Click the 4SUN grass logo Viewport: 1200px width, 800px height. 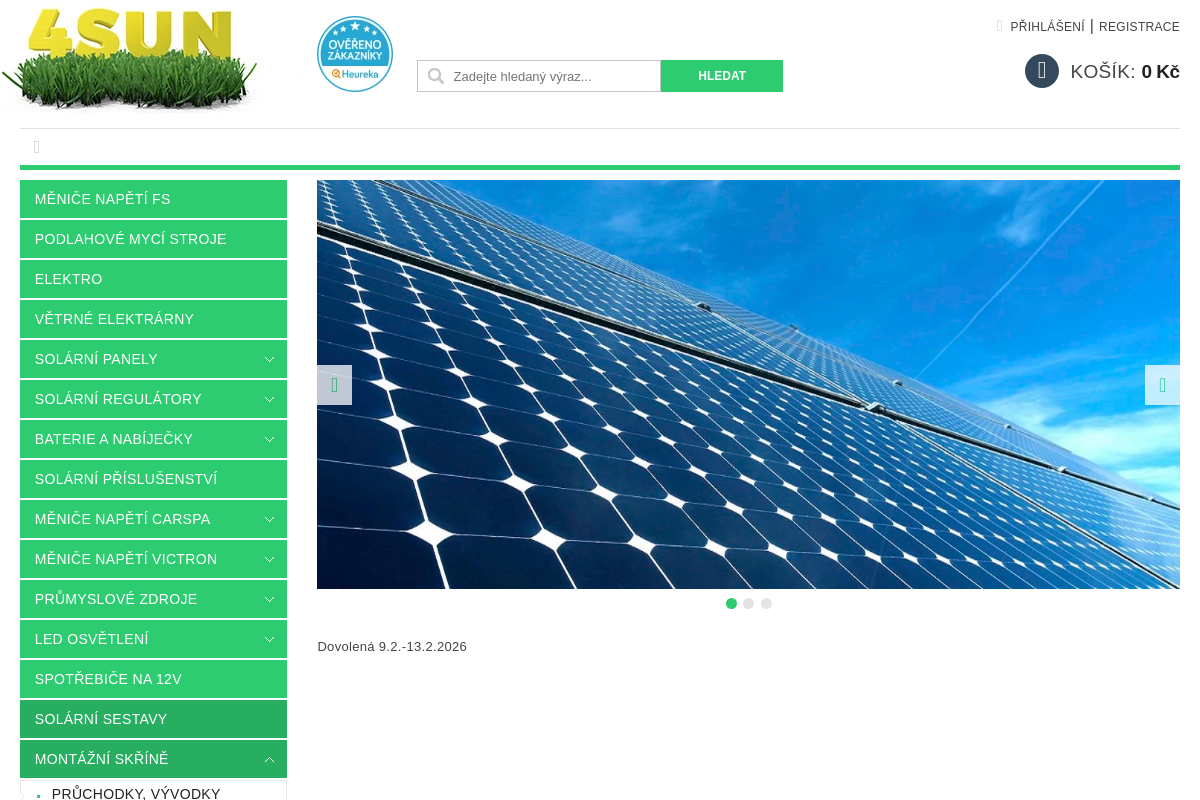[130, 58]
